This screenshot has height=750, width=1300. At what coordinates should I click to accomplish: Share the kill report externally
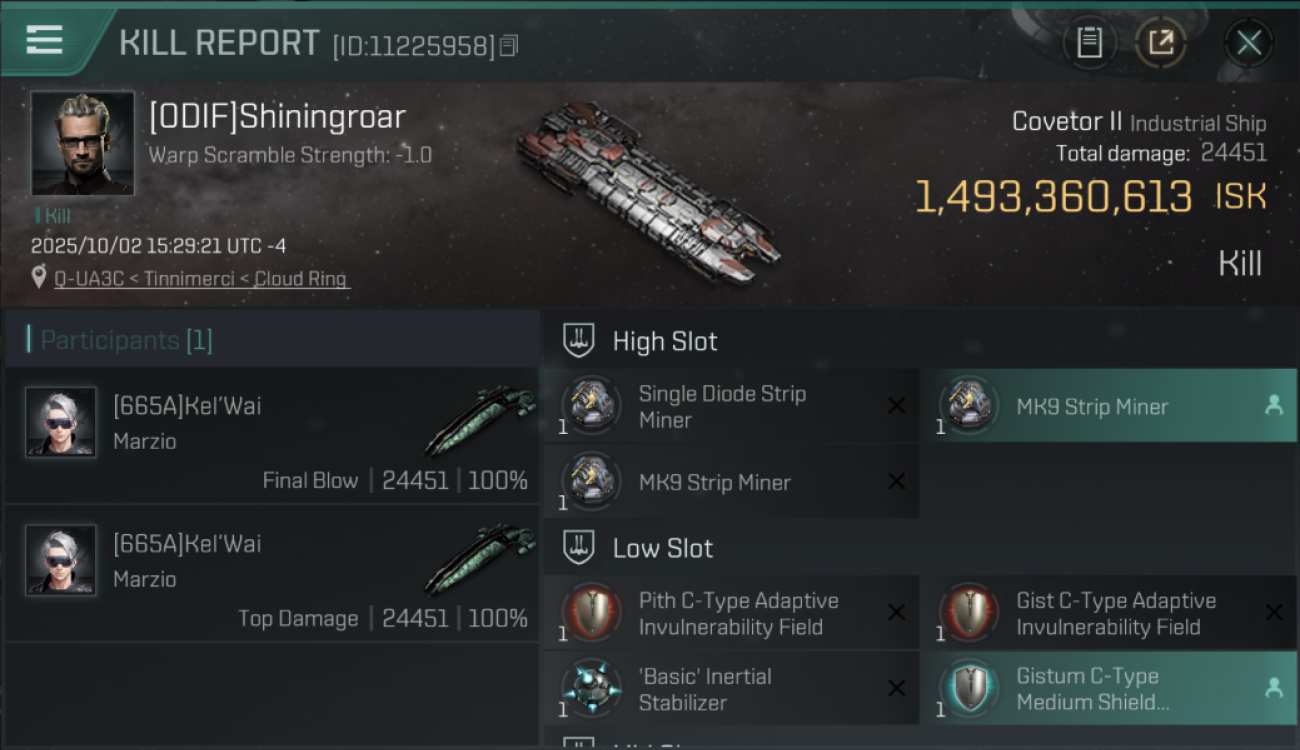click(1160, 42)
